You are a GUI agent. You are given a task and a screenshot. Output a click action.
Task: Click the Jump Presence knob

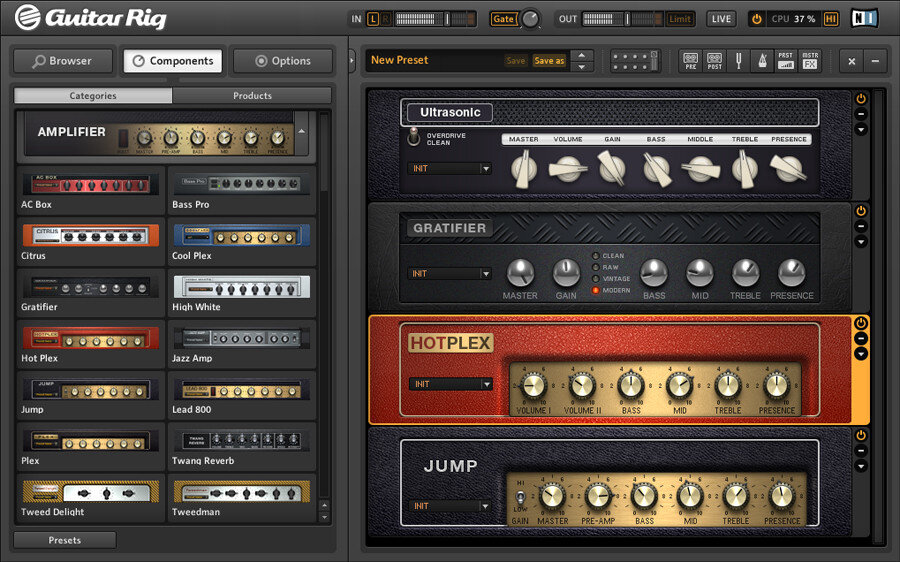(782, 496)
